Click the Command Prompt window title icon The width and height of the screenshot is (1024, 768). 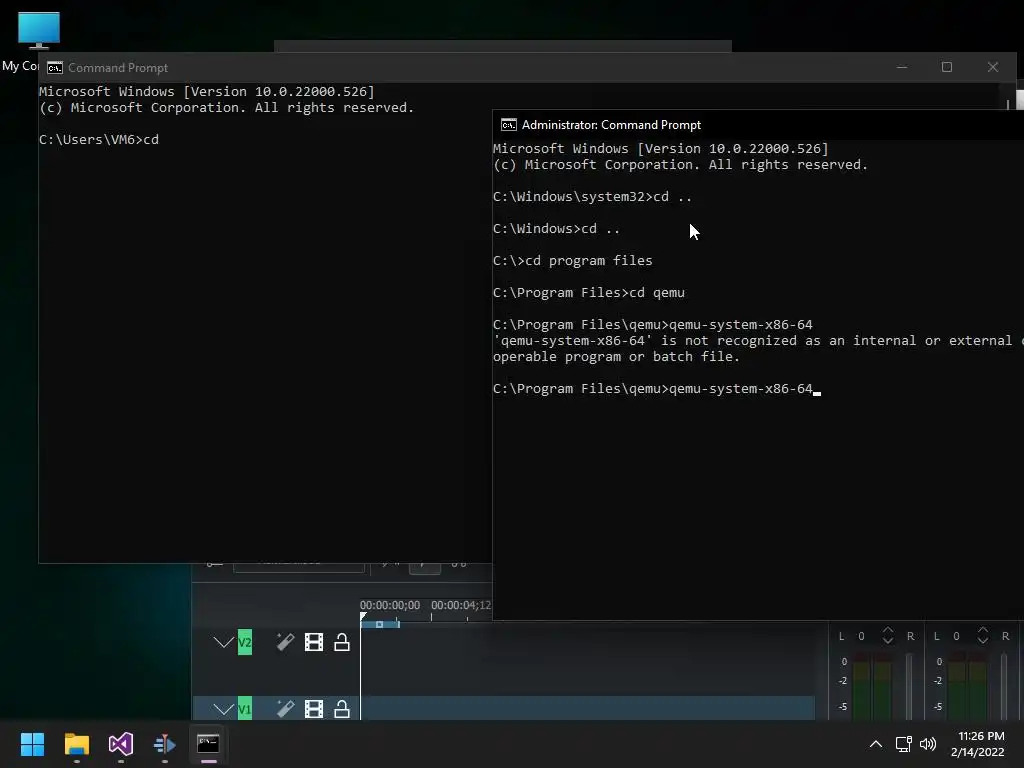click(x=55, y=68)
